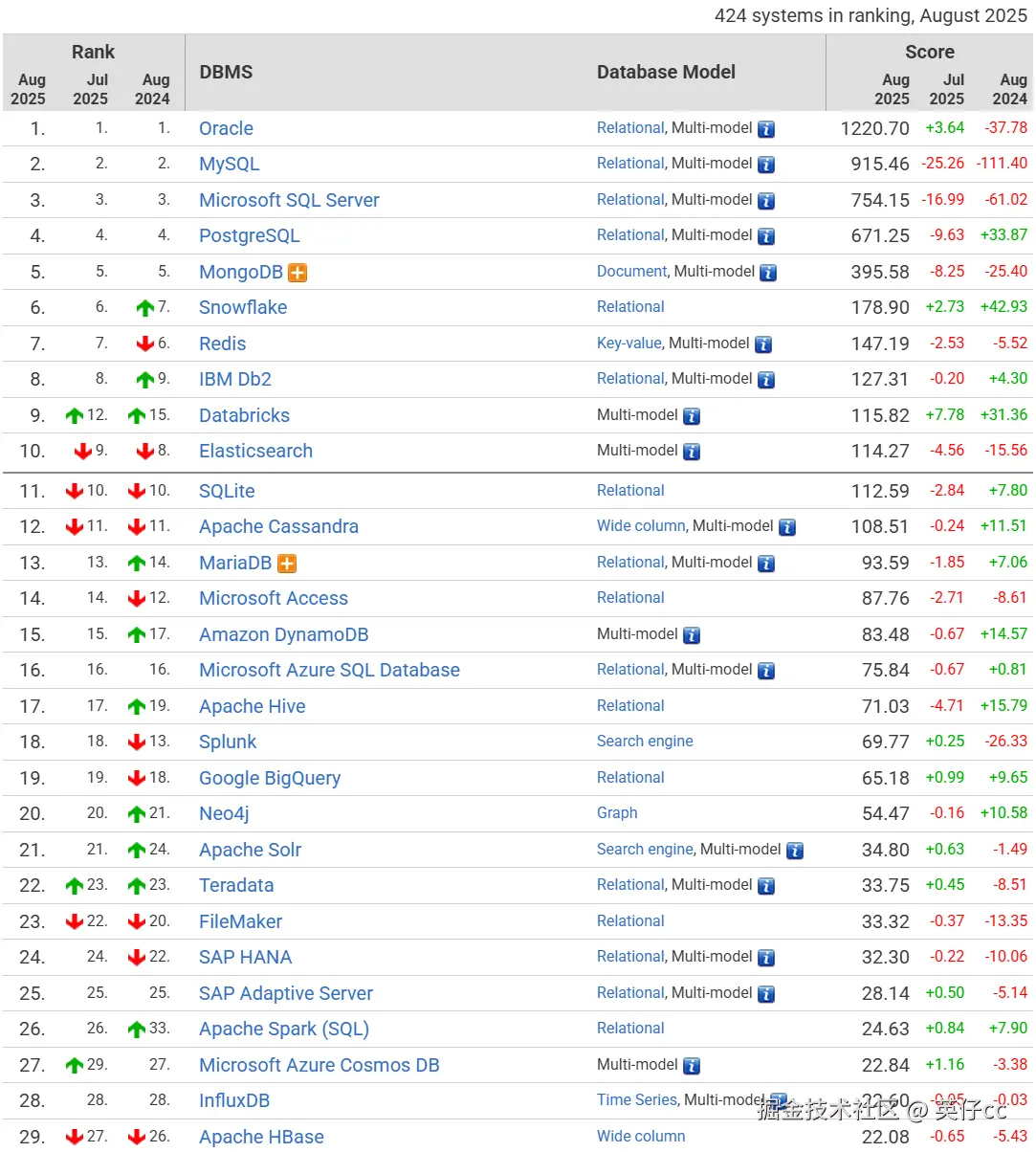Open the Microsoft Azure Cosmos DB link
Viewport: 1036px width, 1152px height.
(320, 1065)
